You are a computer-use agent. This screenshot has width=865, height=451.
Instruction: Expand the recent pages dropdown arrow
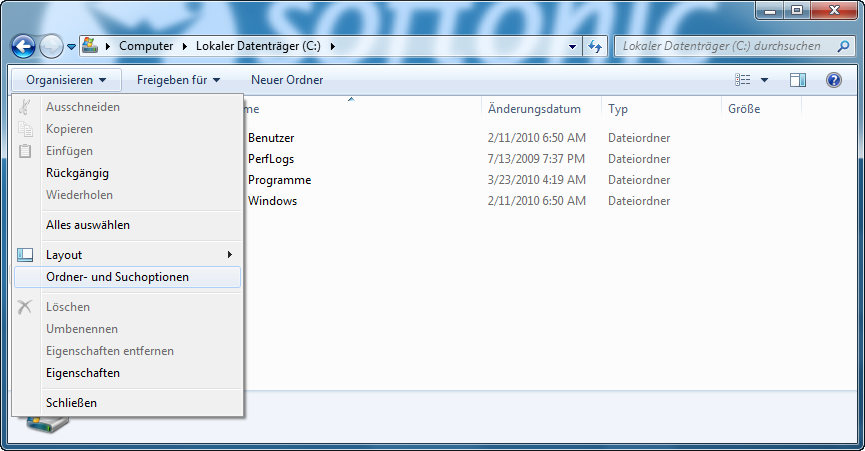72,47
